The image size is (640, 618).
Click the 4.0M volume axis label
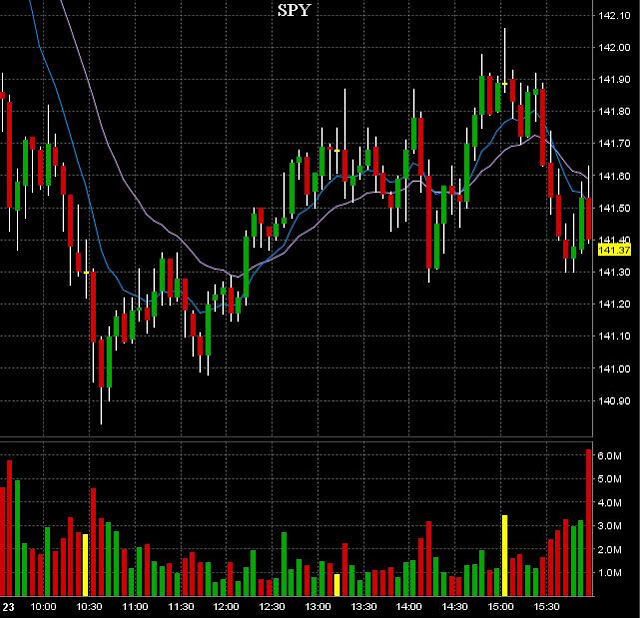coord(609,502)
